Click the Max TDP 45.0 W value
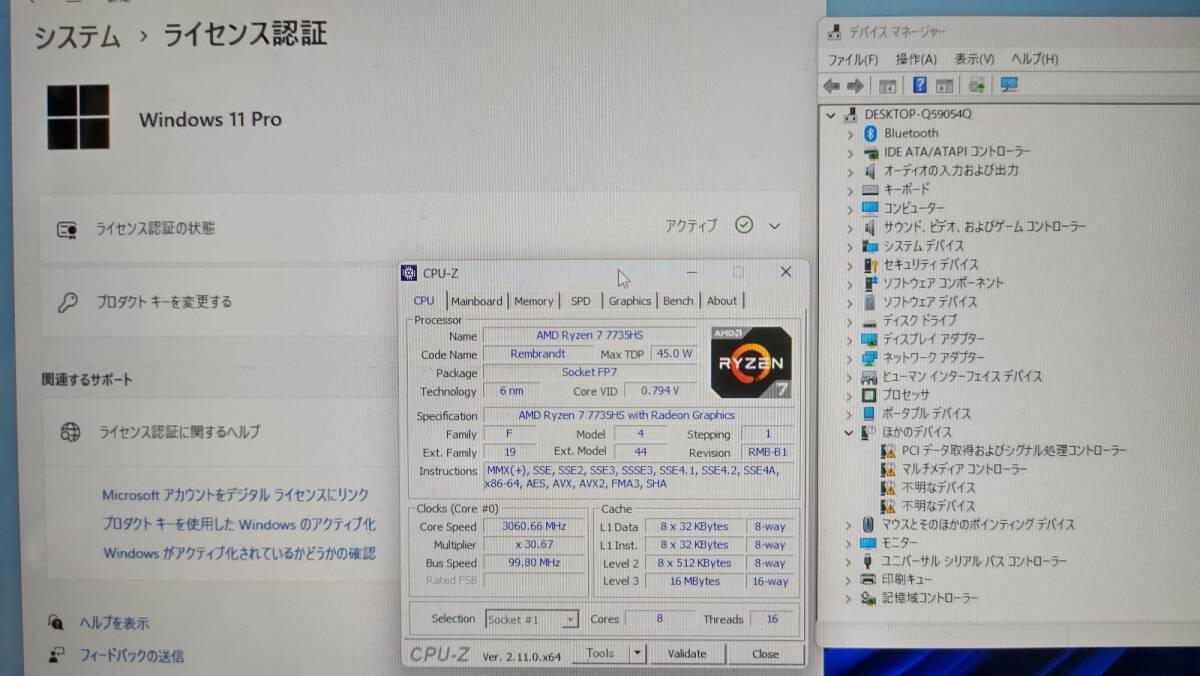The width and height of the screenshot is (1200, 676). (674, 353)
